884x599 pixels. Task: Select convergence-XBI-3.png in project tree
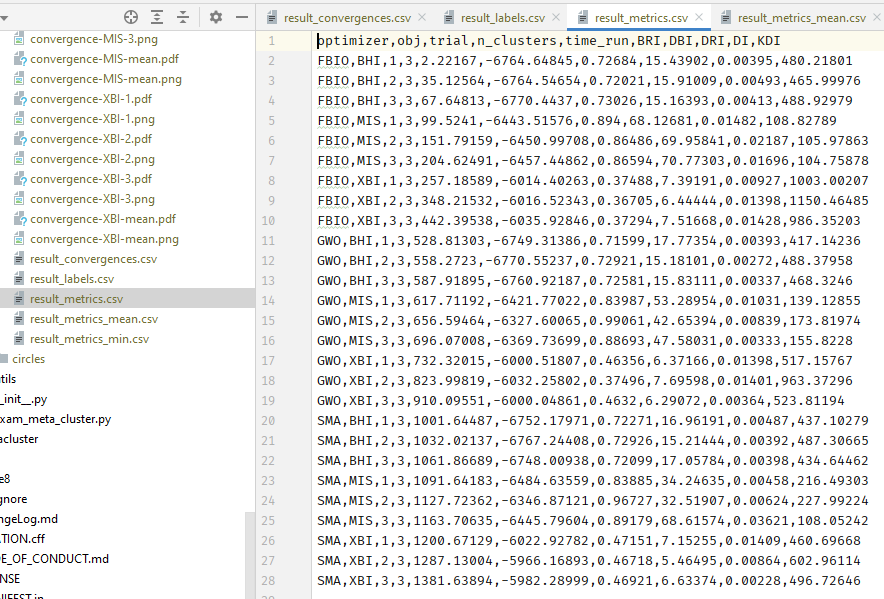point(92,199)
